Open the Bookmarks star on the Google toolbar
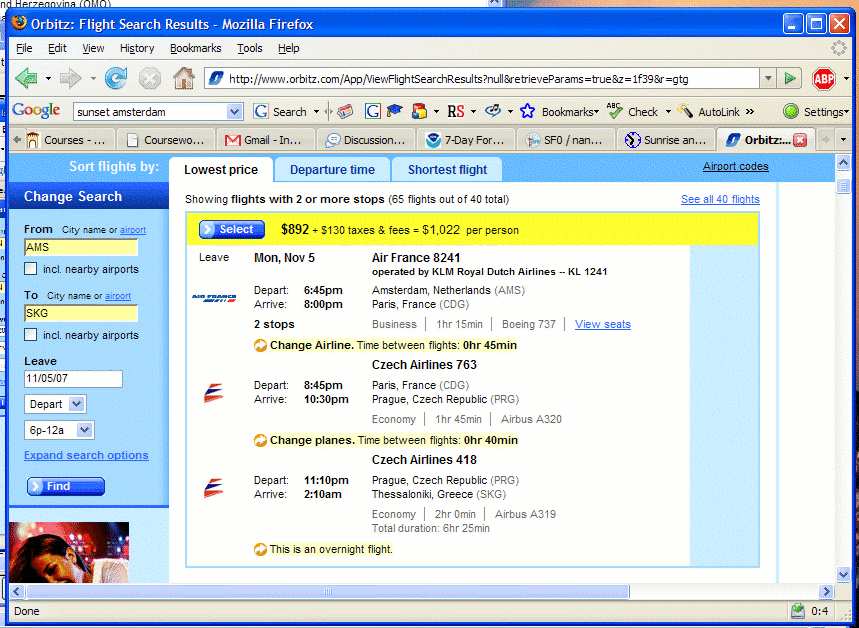Image resolution: width=859 pixels, height=628 pixels. [x=527, y=111]
